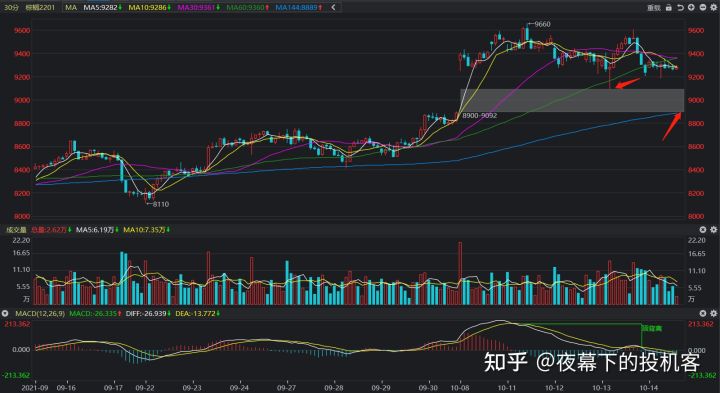Click the 成交量 volume indicator label

point(16,230)
